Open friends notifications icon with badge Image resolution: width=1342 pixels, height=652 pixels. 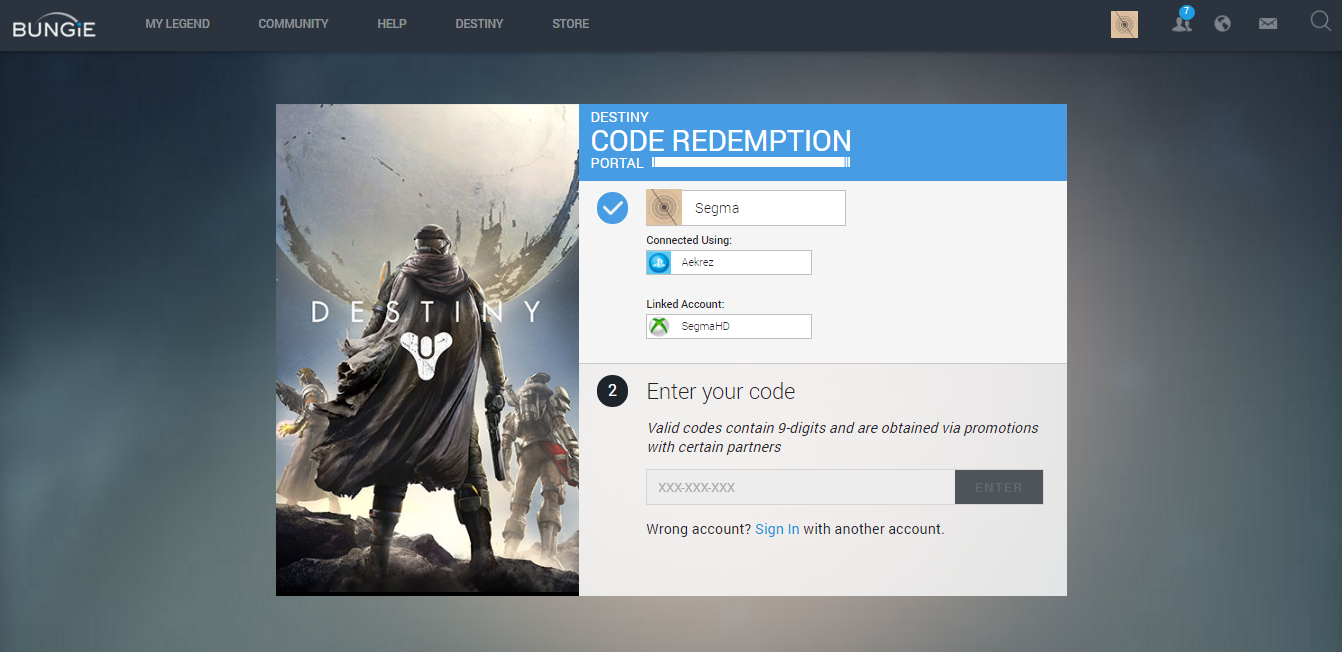[1182, 21]
